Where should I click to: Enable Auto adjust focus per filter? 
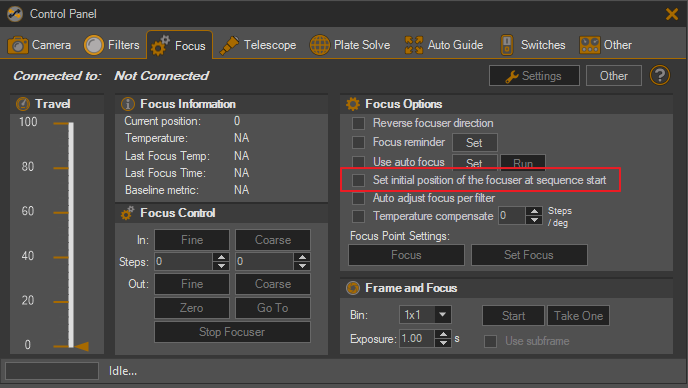click(358, 198)
